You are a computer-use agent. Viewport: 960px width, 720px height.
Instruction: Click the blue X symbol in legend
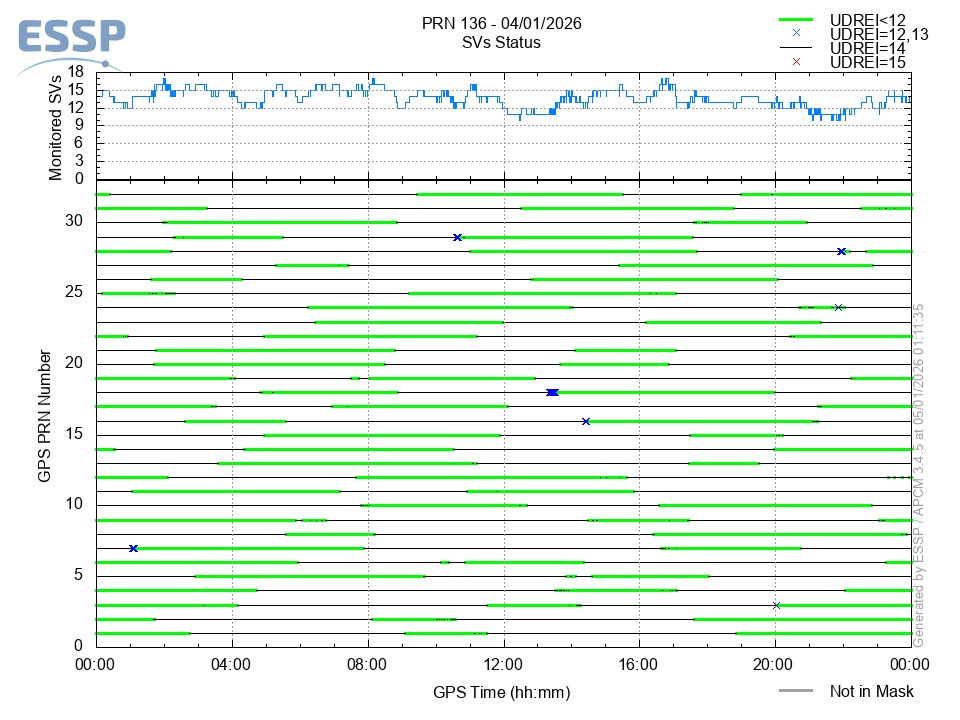[797, 33]
